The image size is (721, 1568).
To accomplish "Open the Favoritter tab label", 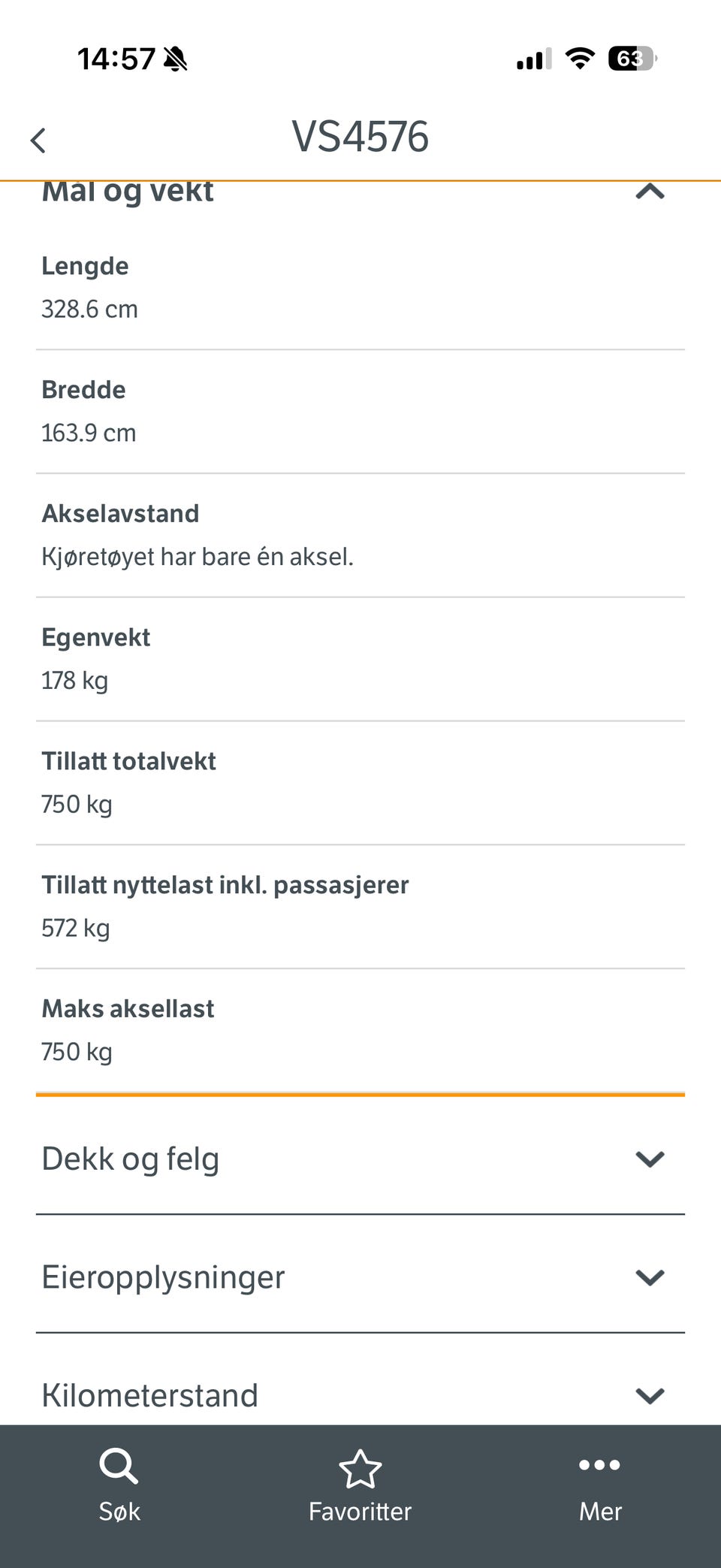I will (360, 1511).
